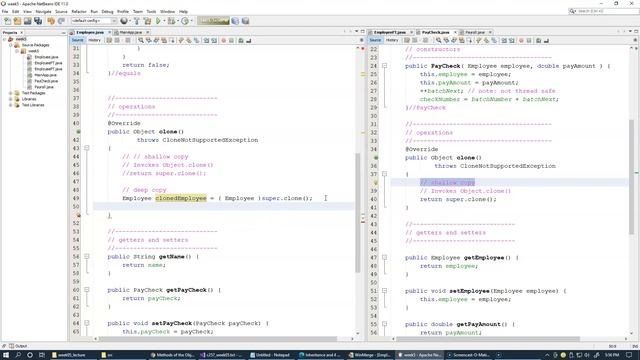640x360 pixels.
Task: Click the Employee editor vertical scrollbar
Action: (358, 212)
